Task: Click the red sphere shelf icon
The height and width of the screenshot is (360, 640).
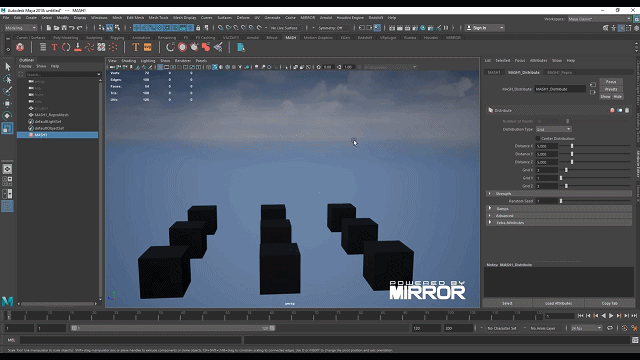Action: [x=182, y=47]
